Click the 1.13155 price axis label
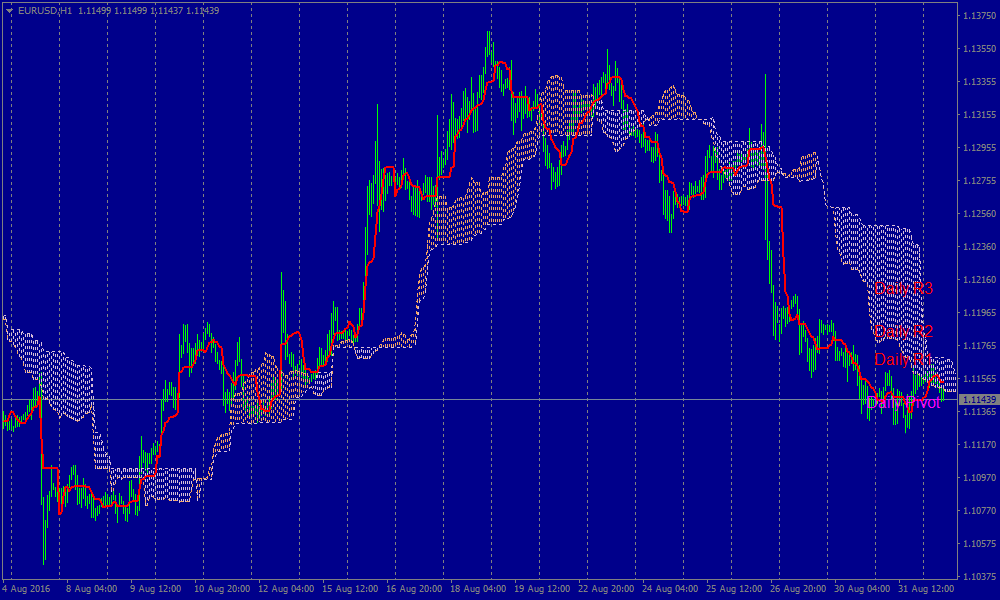 pos(978,115)
